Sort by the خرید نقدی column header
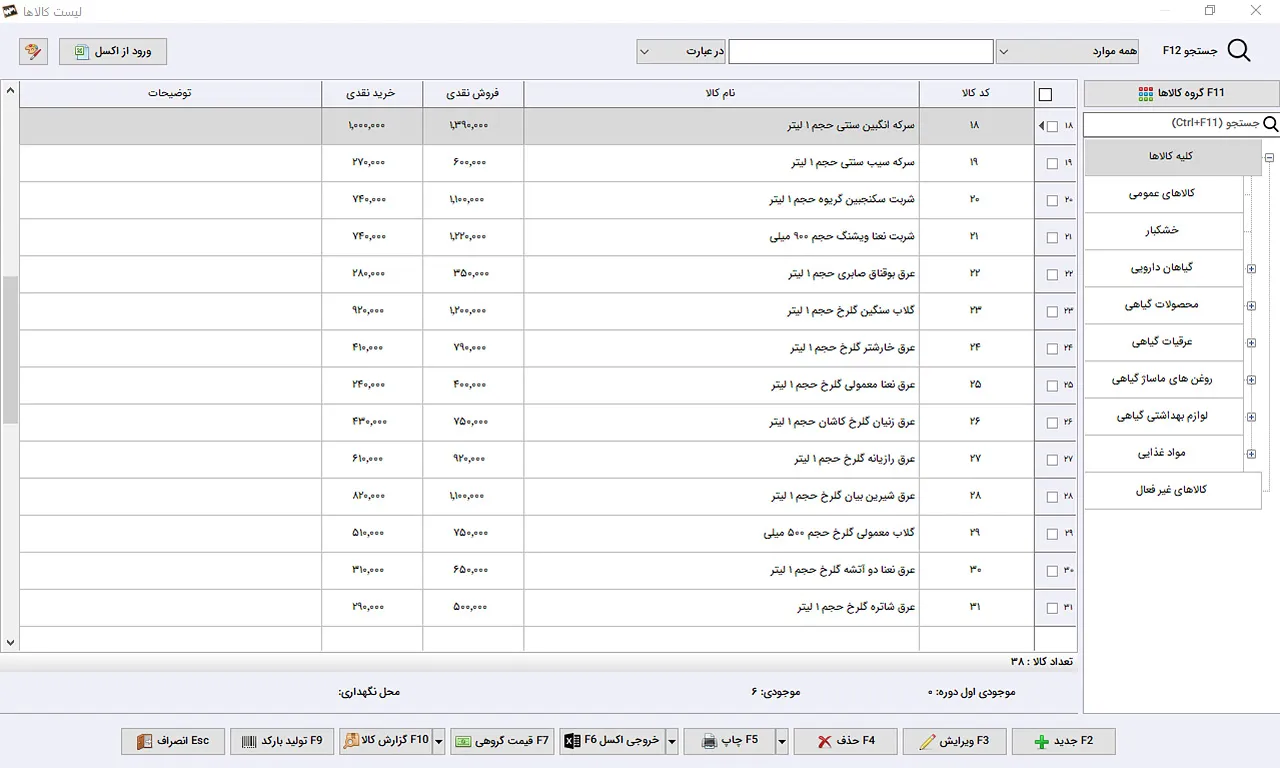The height and width of the screenshot is (768, 1280). click(372, 93)
